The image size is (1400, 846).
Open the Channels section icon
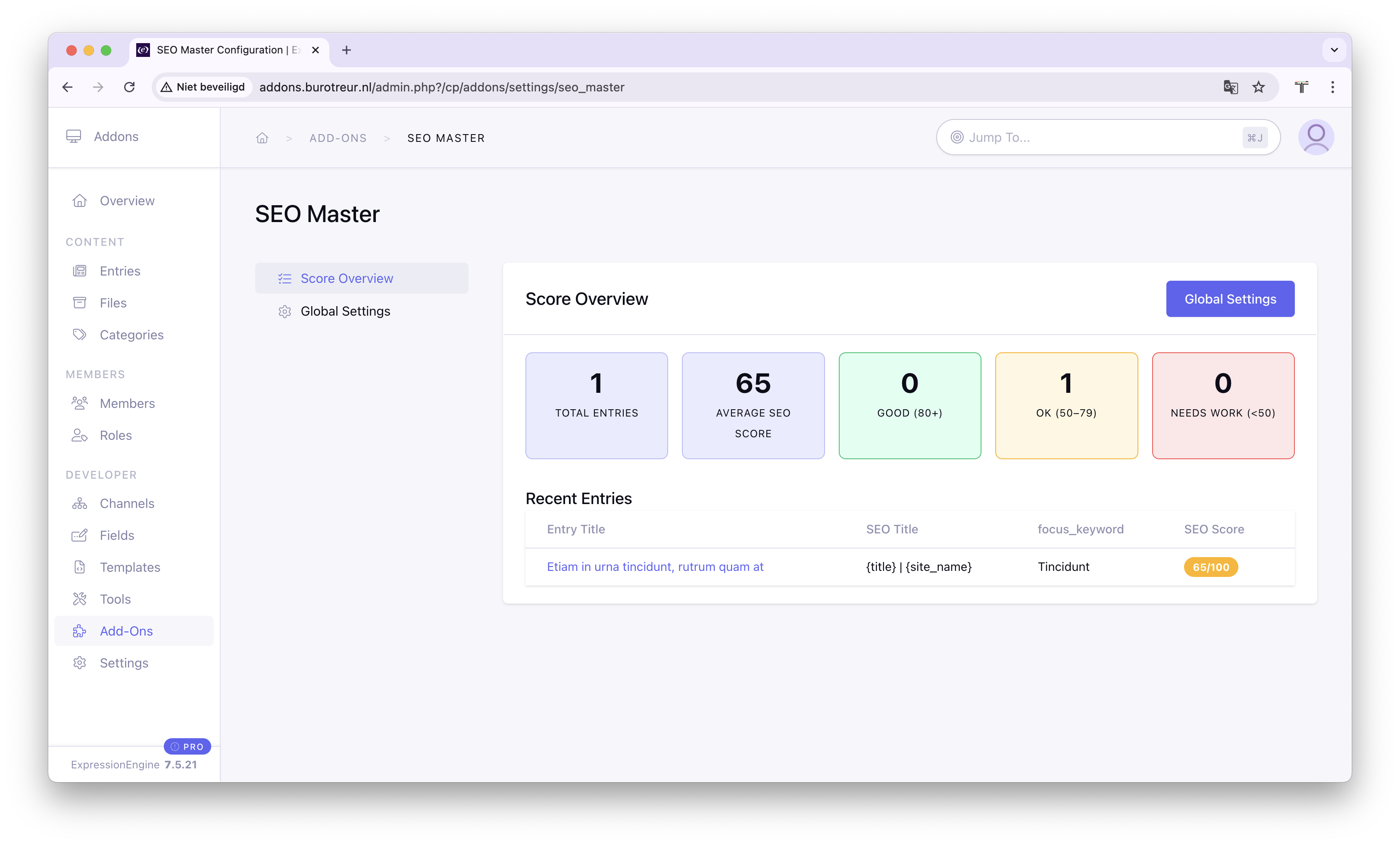pos(80,503)
